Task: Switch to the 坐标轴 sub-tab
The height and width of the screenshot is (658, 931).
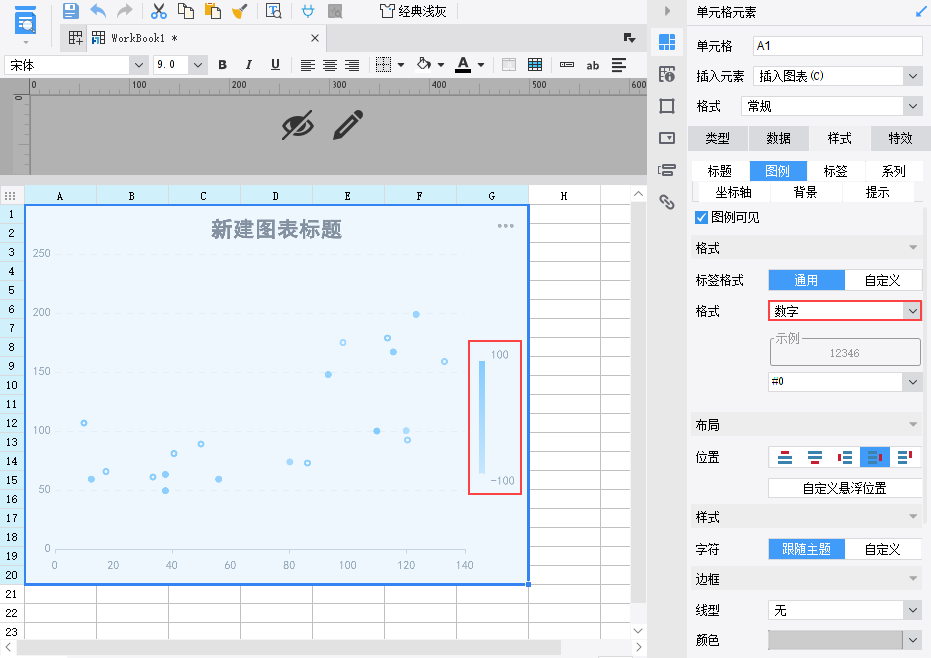Action: point(733,192)
